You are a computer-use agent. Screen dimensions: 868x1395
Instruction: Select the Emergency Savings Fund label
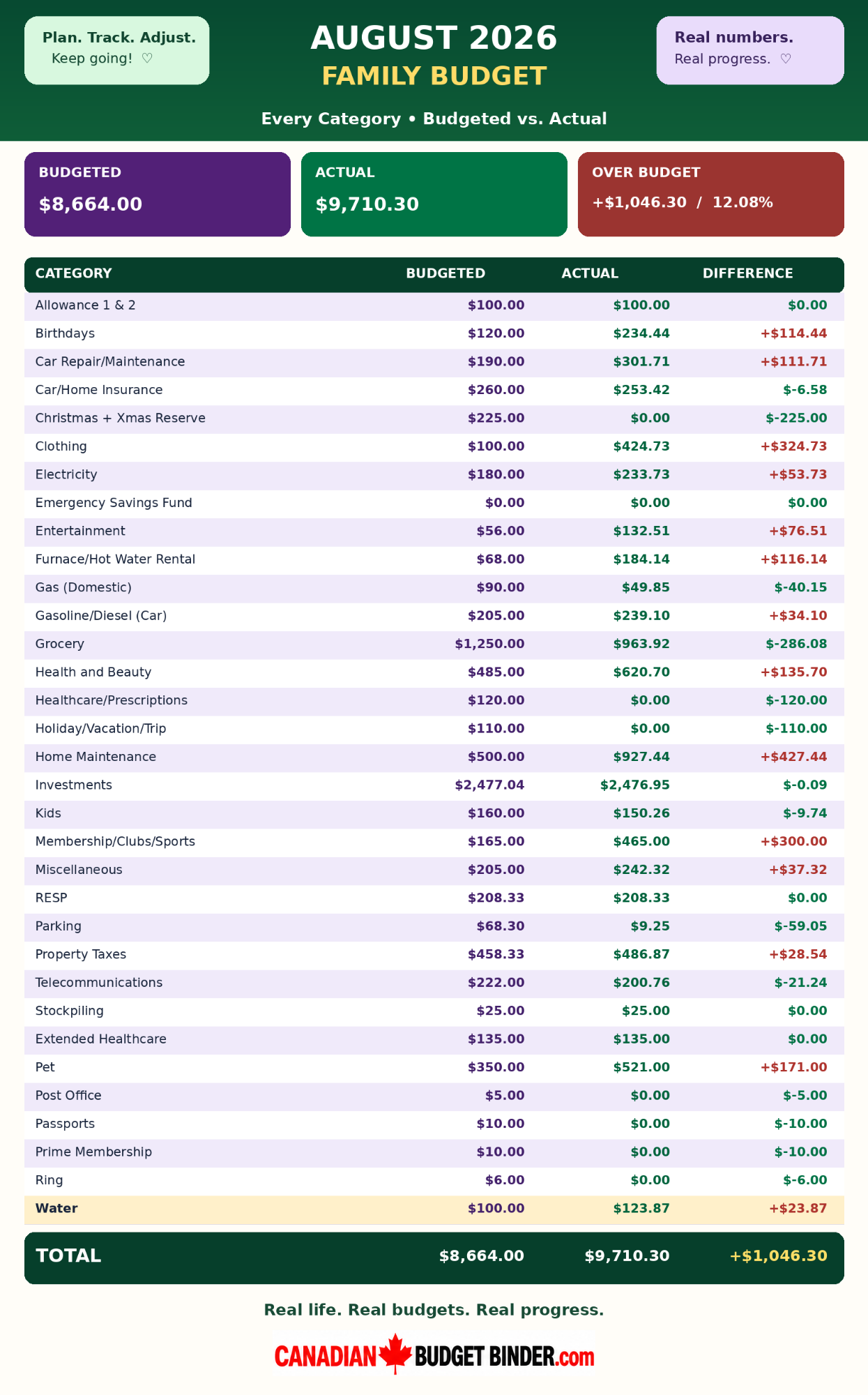pyautogui.click(x=114, y=503)
